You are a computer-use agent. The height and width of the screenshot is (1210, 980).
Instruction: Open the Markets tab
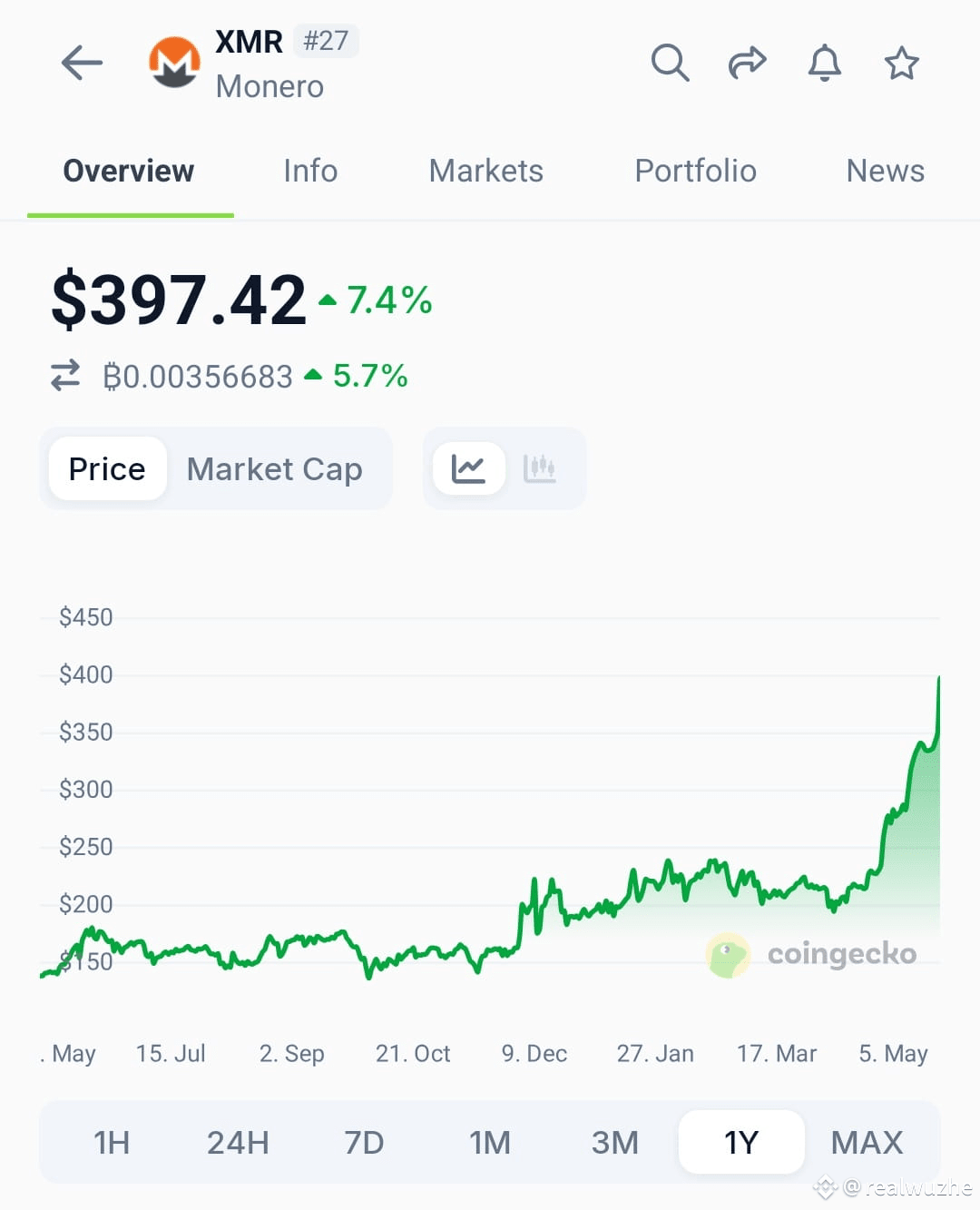tap(486, 171)
